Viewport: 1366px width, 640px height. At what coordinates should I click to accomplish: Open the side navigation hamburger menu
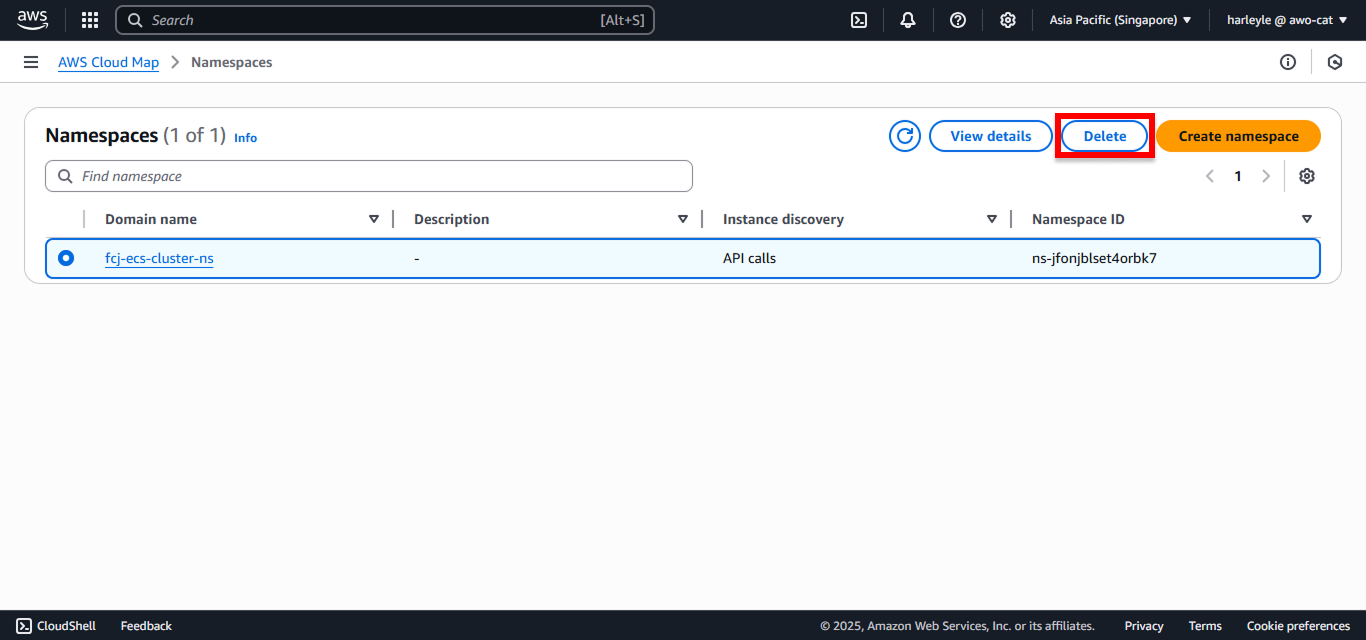click(x=31, y=62)
